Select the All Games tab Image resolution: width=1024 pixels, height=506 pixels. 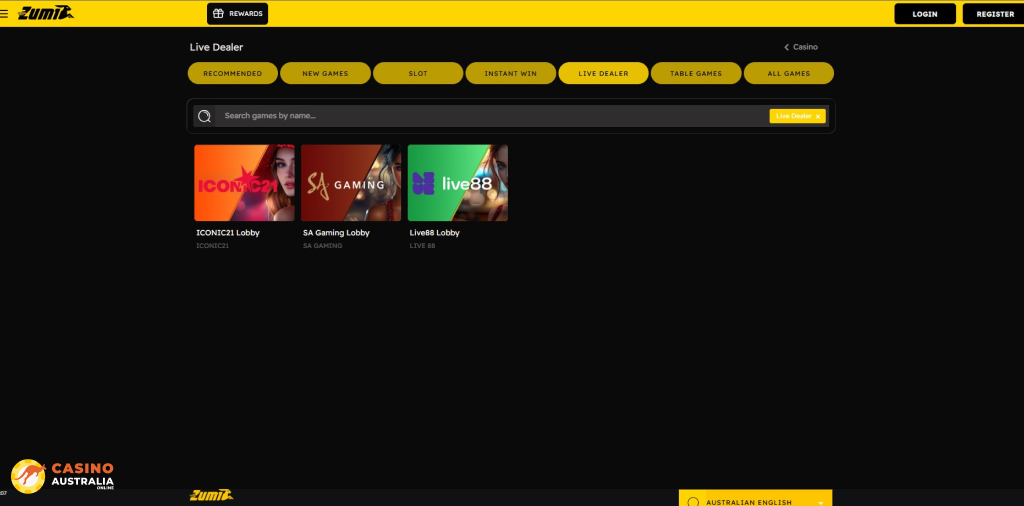coord(789,73)
